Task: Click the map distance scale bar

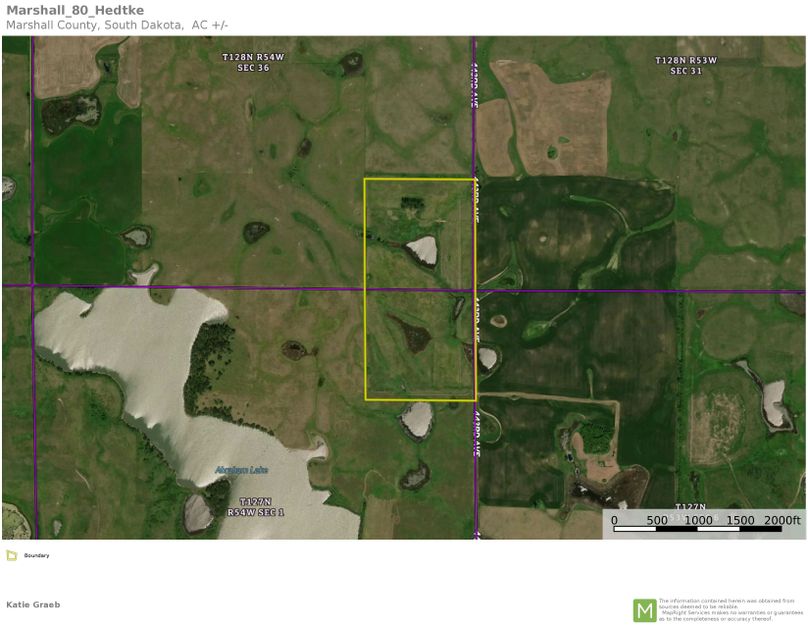Action: click(705, 528)
